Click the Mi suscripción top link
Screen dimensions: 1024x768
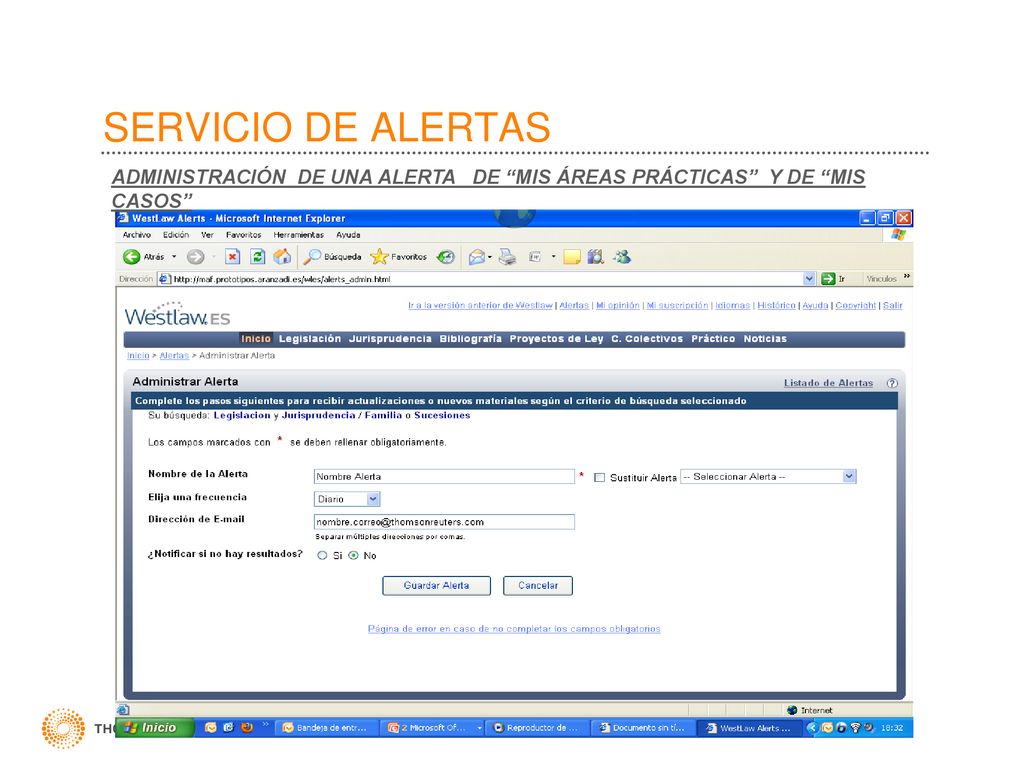click(x=677, y=306)
